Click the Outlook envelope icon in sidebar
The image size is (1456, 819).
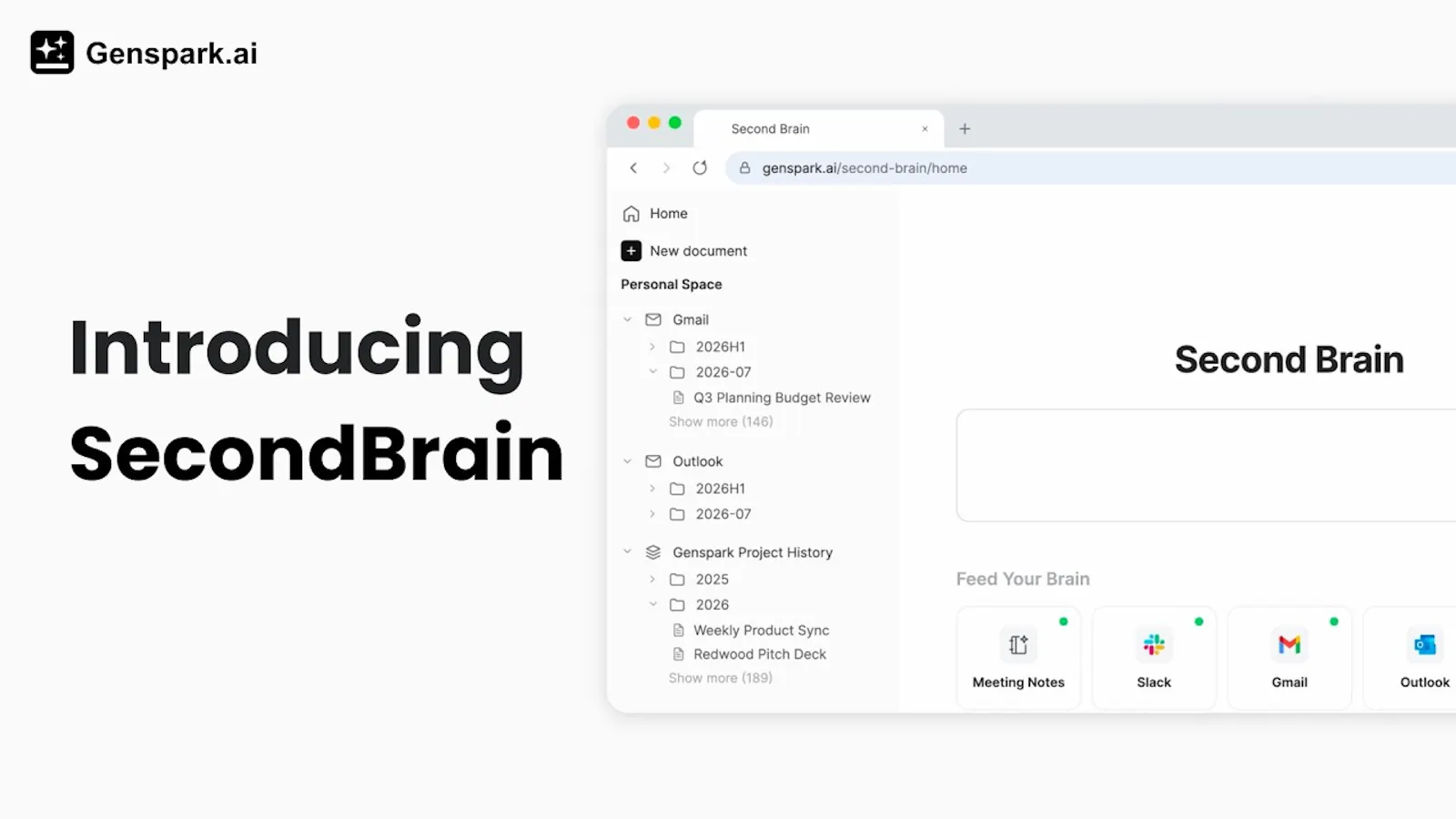[x=653, y=461]
